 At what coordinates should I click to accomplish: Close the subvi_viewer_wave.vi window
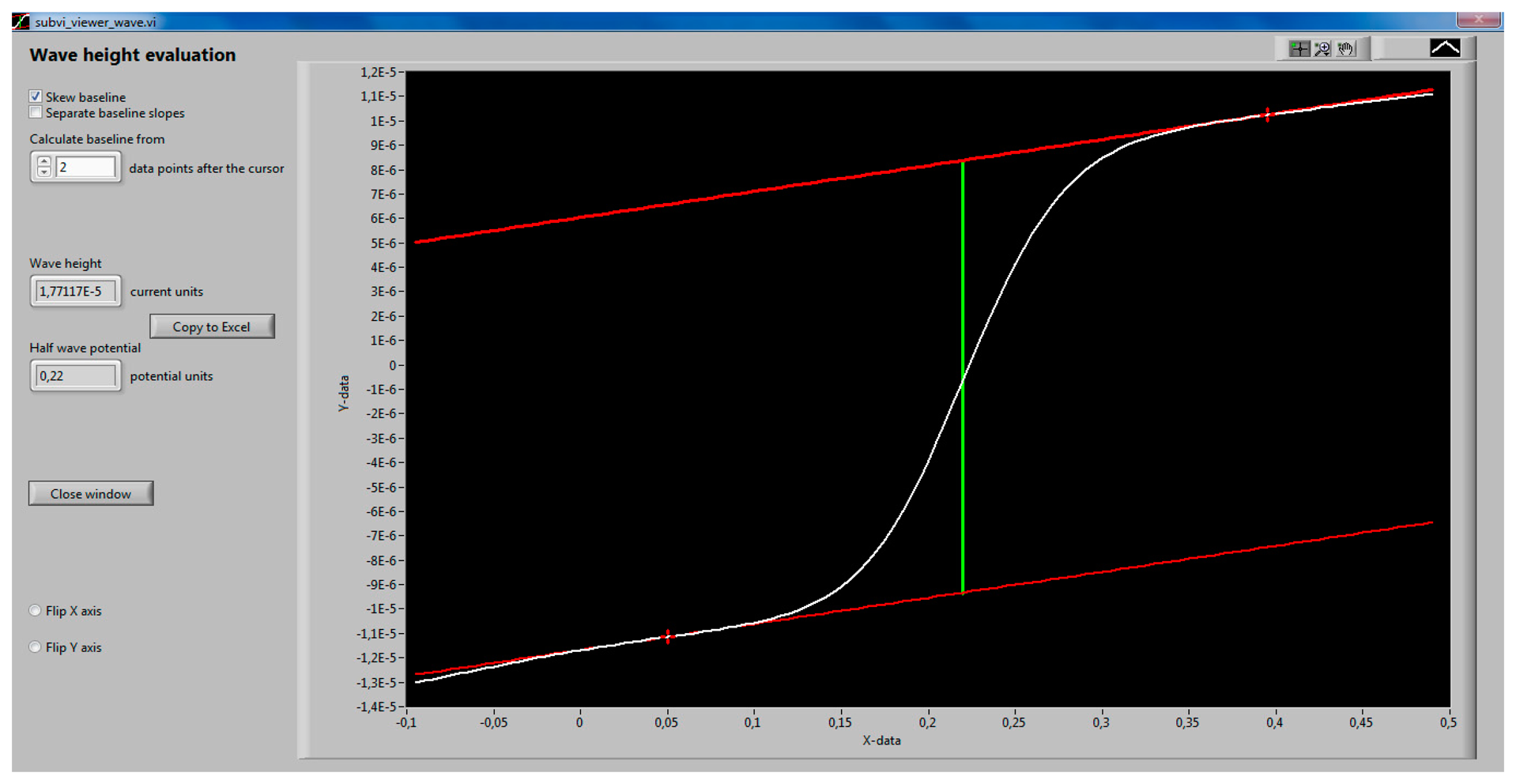[x=1478, y=20]
